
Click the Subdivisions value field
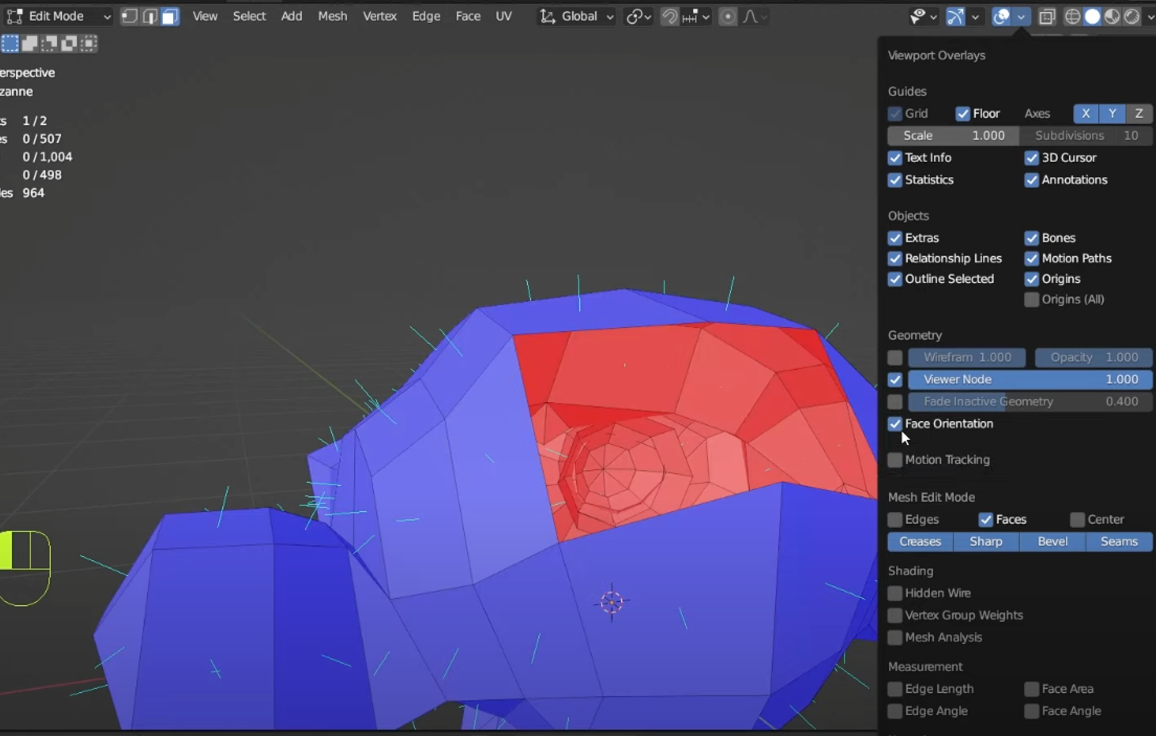(x=1086, y=136)
